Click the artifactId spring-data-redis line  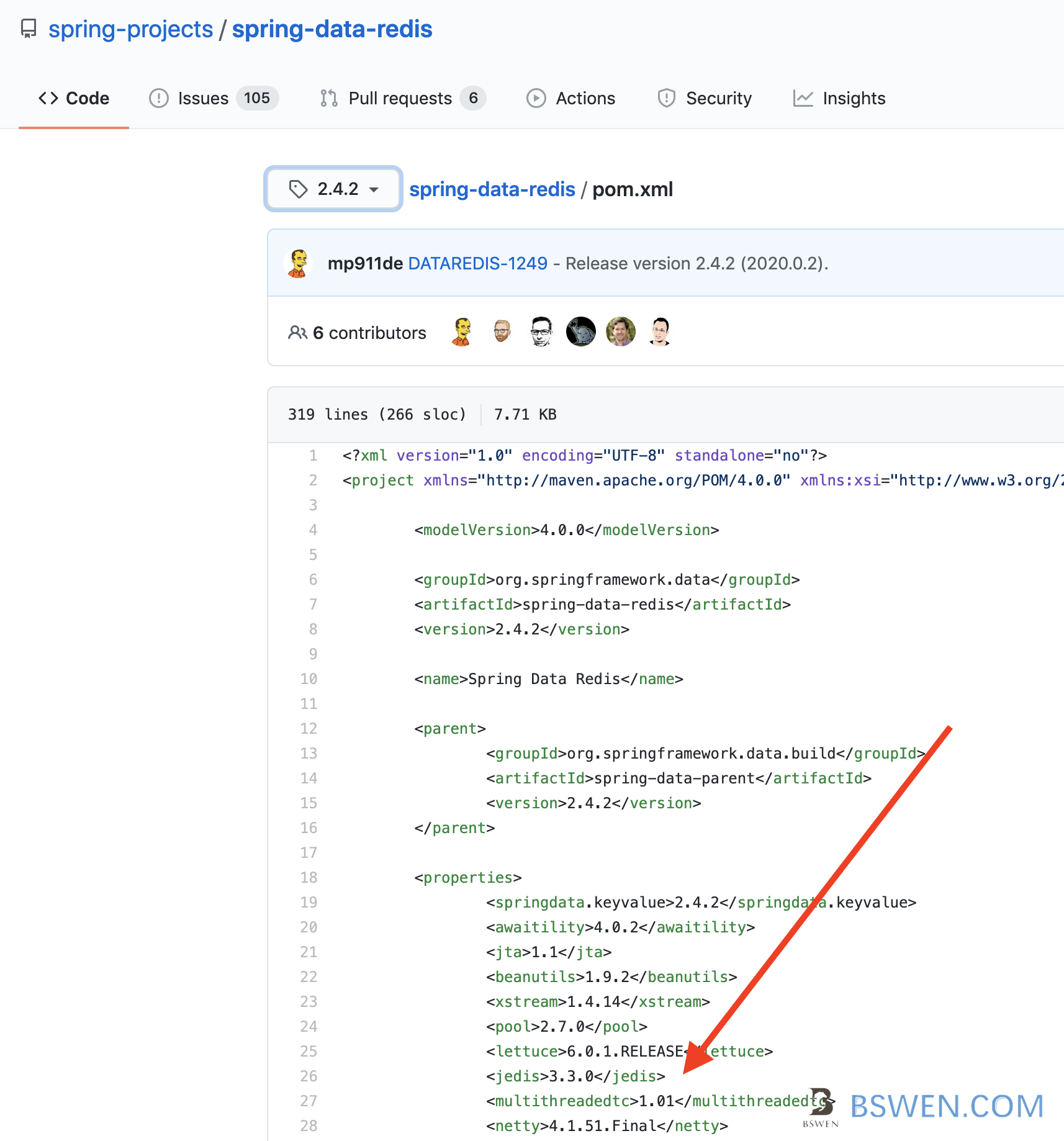(603, 605)
